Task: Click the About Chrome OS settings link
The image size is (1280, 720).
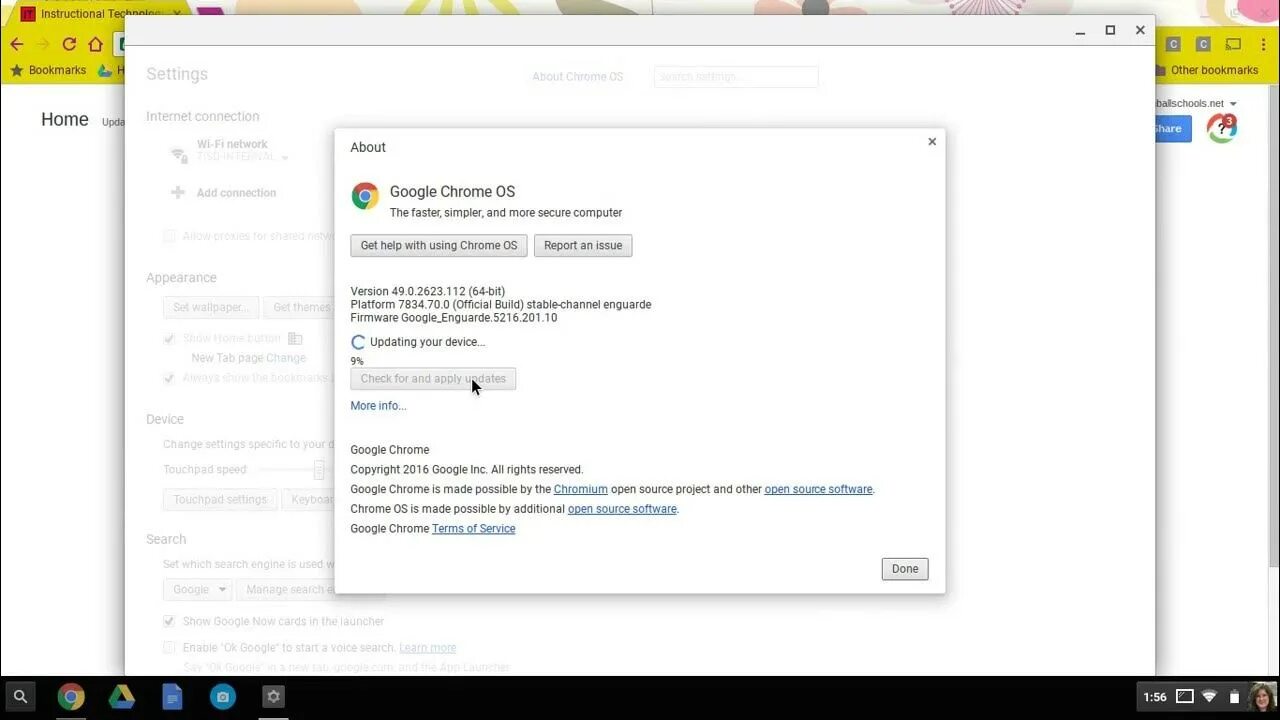Action: (577, 77)
